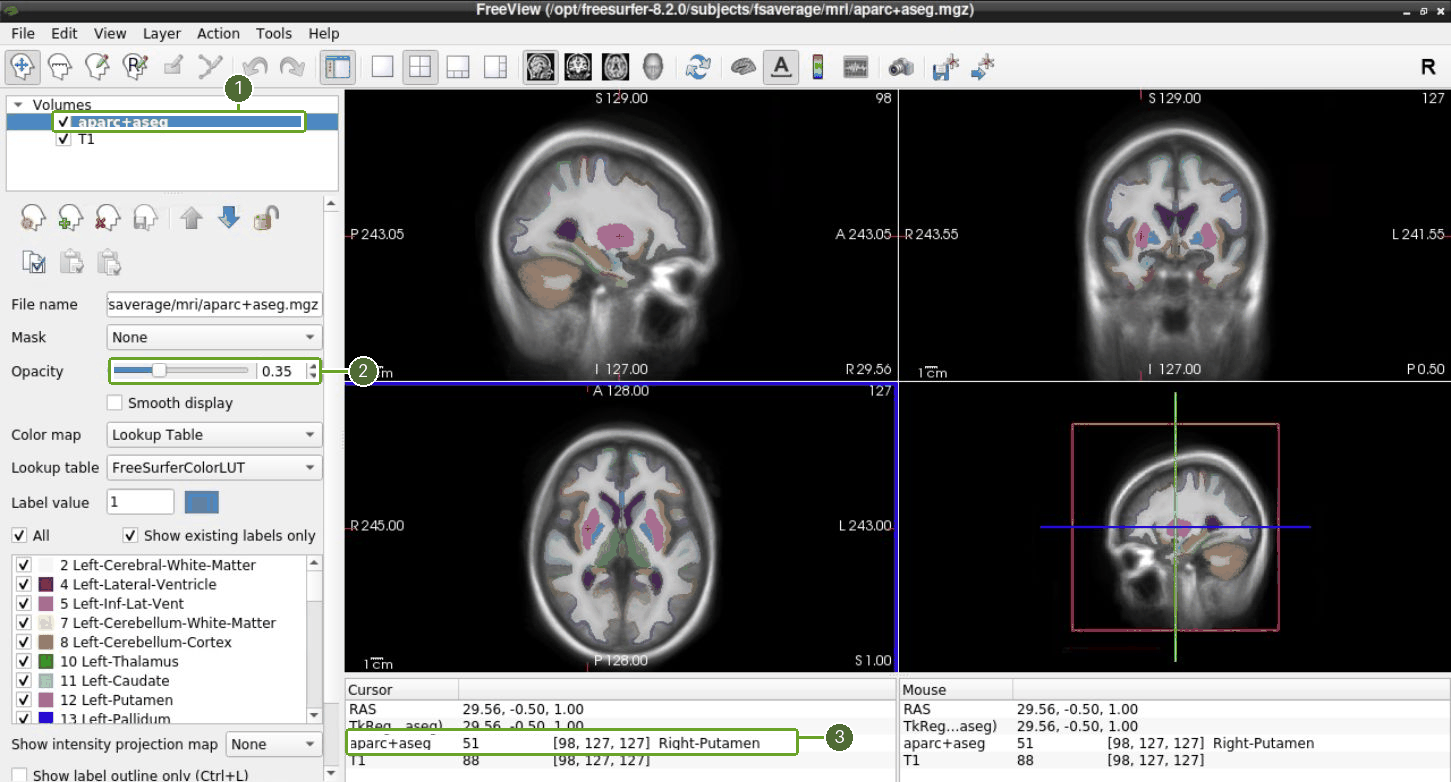
Task: Open the Tools menu
Action: pyautogui.click(x=274, y=33)
